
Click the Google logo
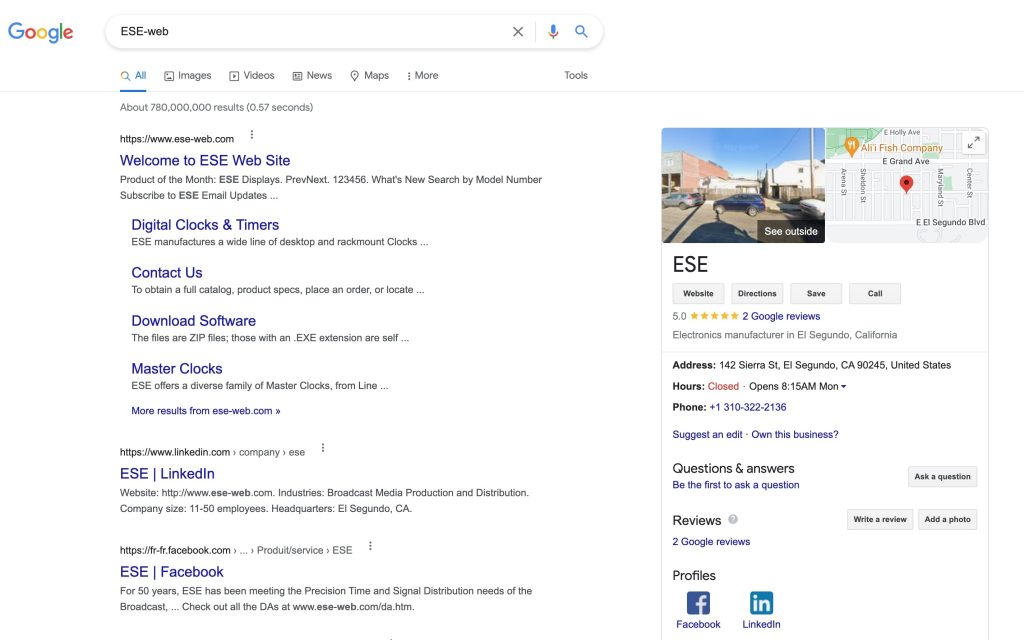pyautogui.click(x=40, y=32)
